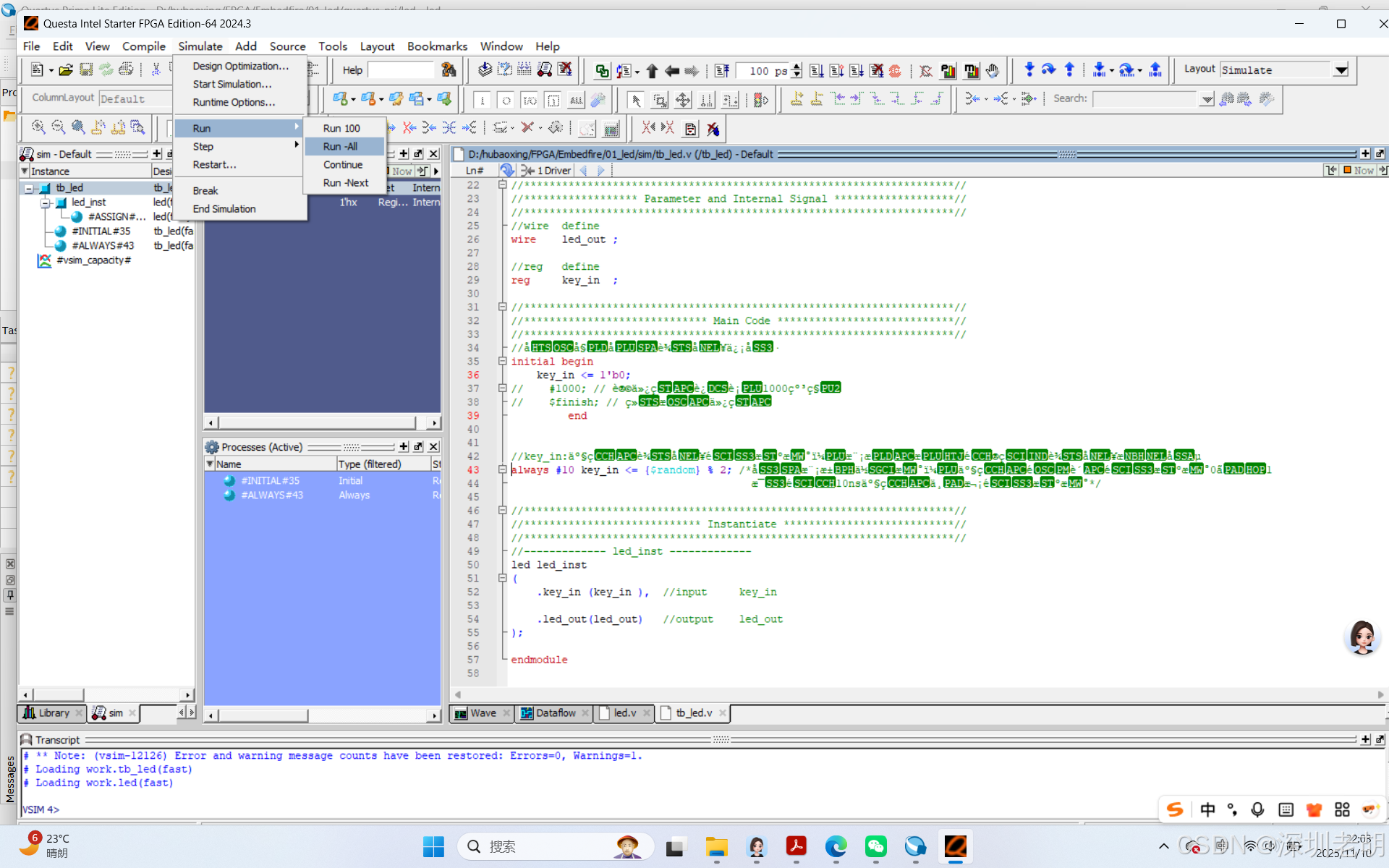This screenshot has width=1389, height=868.
Task: Expand the Processes Name column filter triangle
Action: 210,464
